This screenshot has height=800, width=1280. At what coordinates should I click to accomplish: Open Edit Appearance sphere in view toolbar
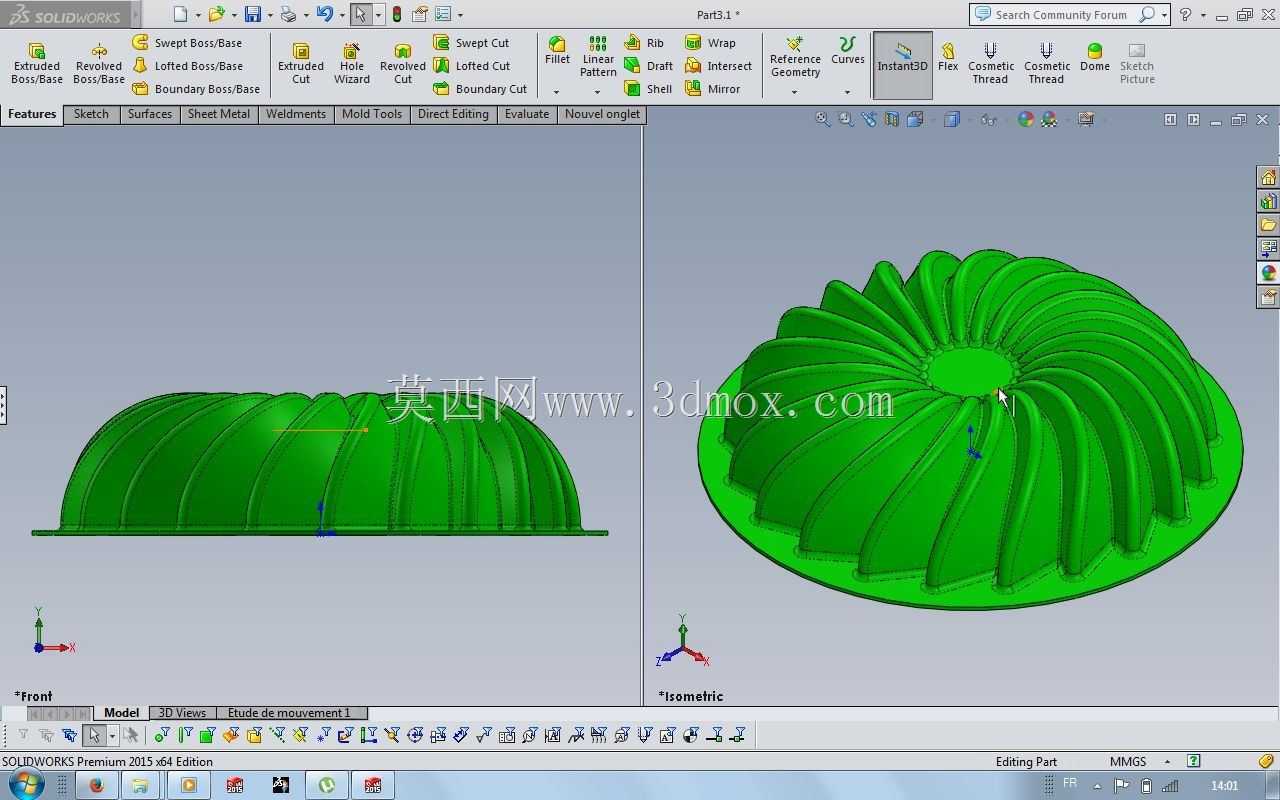click(x=1026, y=119)
